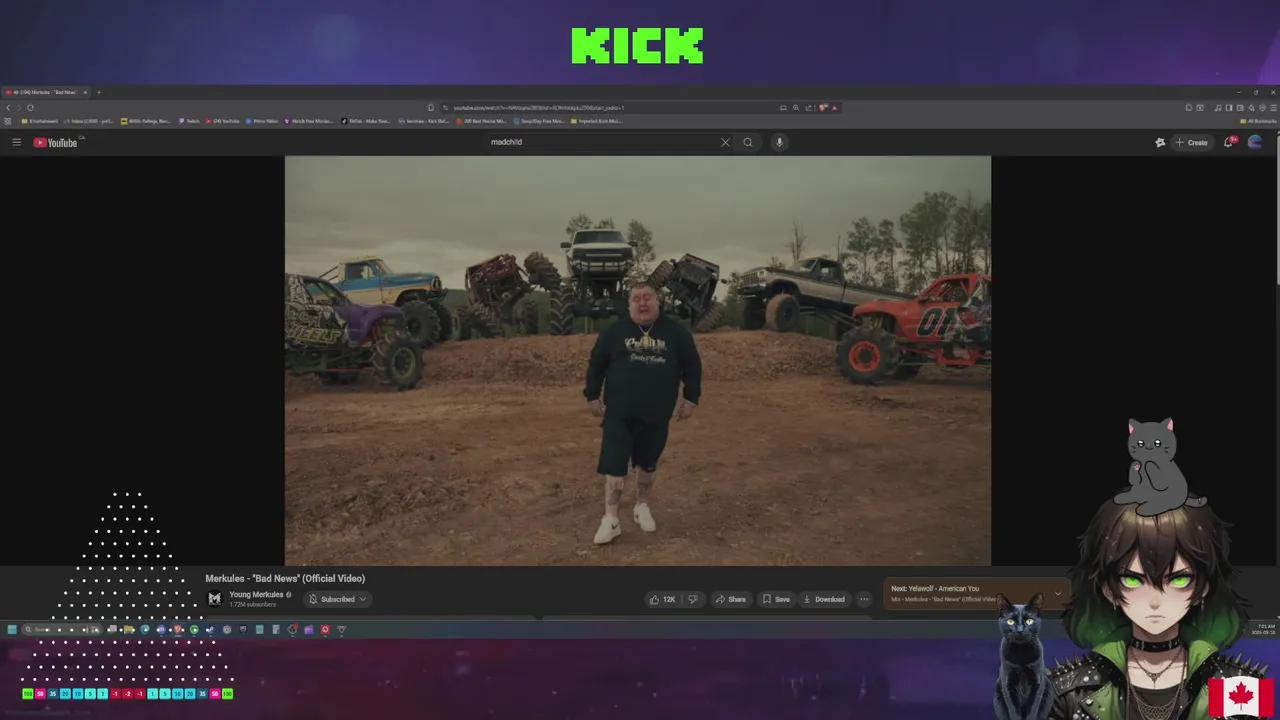Dislike the Bad News video

[692, 599]
